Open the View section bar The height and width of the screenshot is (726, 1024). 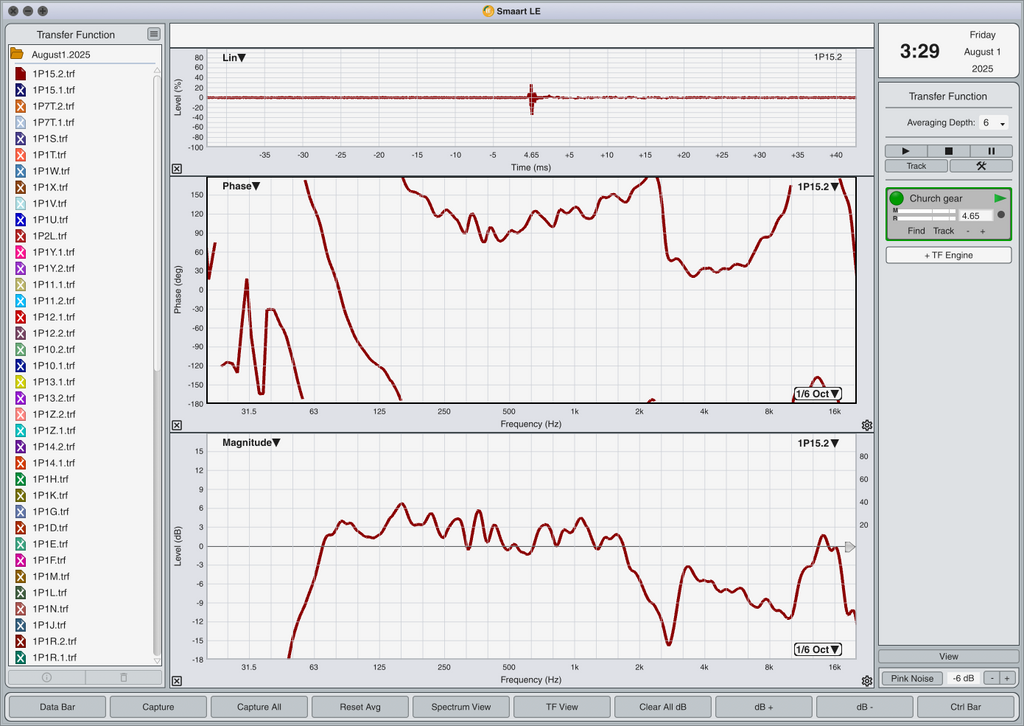(948, 656)
